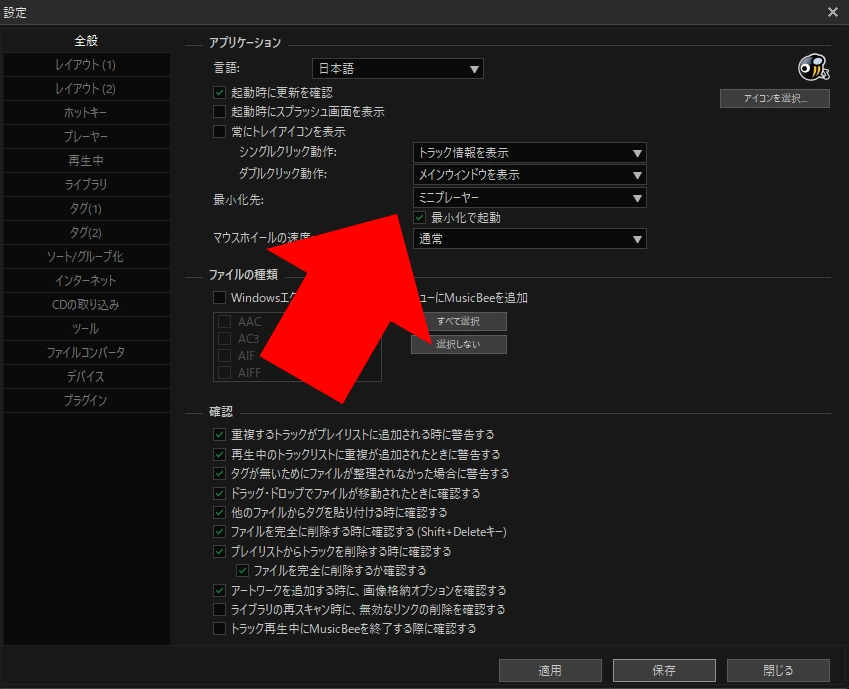
Task: Open the 最小化先 dropdown
Action: [529, 198]
